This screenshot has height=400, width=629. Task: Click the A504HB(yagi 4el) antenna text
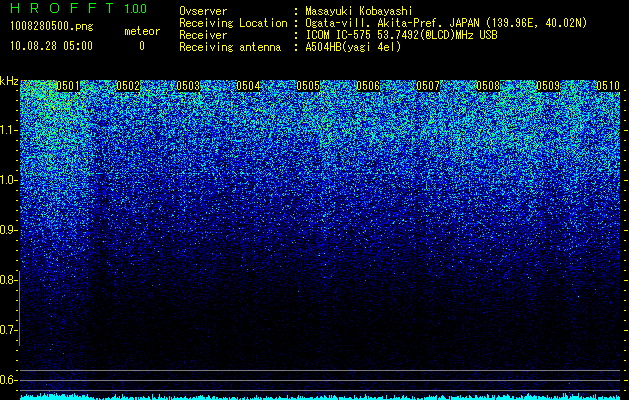(353, 47)
